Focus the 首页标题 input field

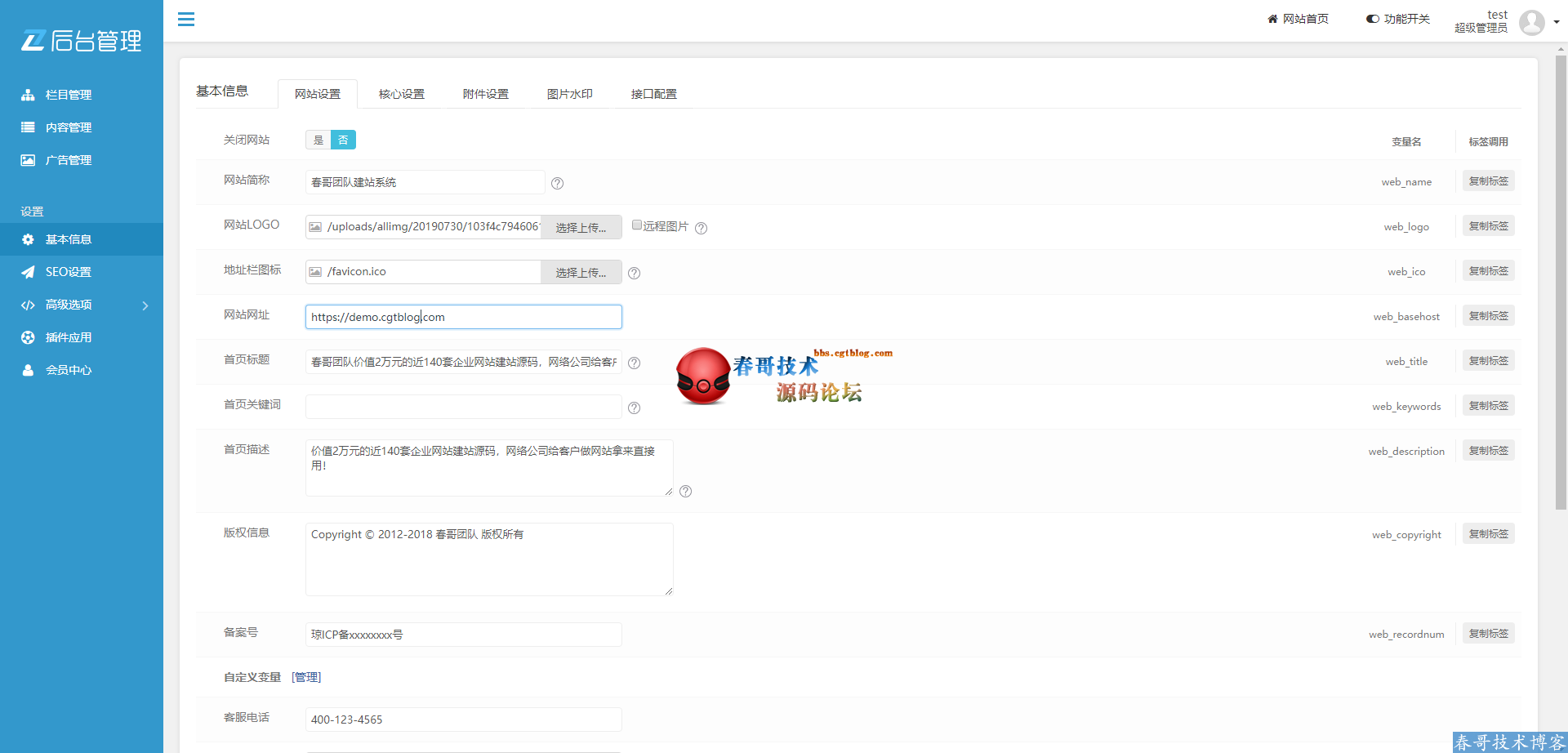point(464,362)
